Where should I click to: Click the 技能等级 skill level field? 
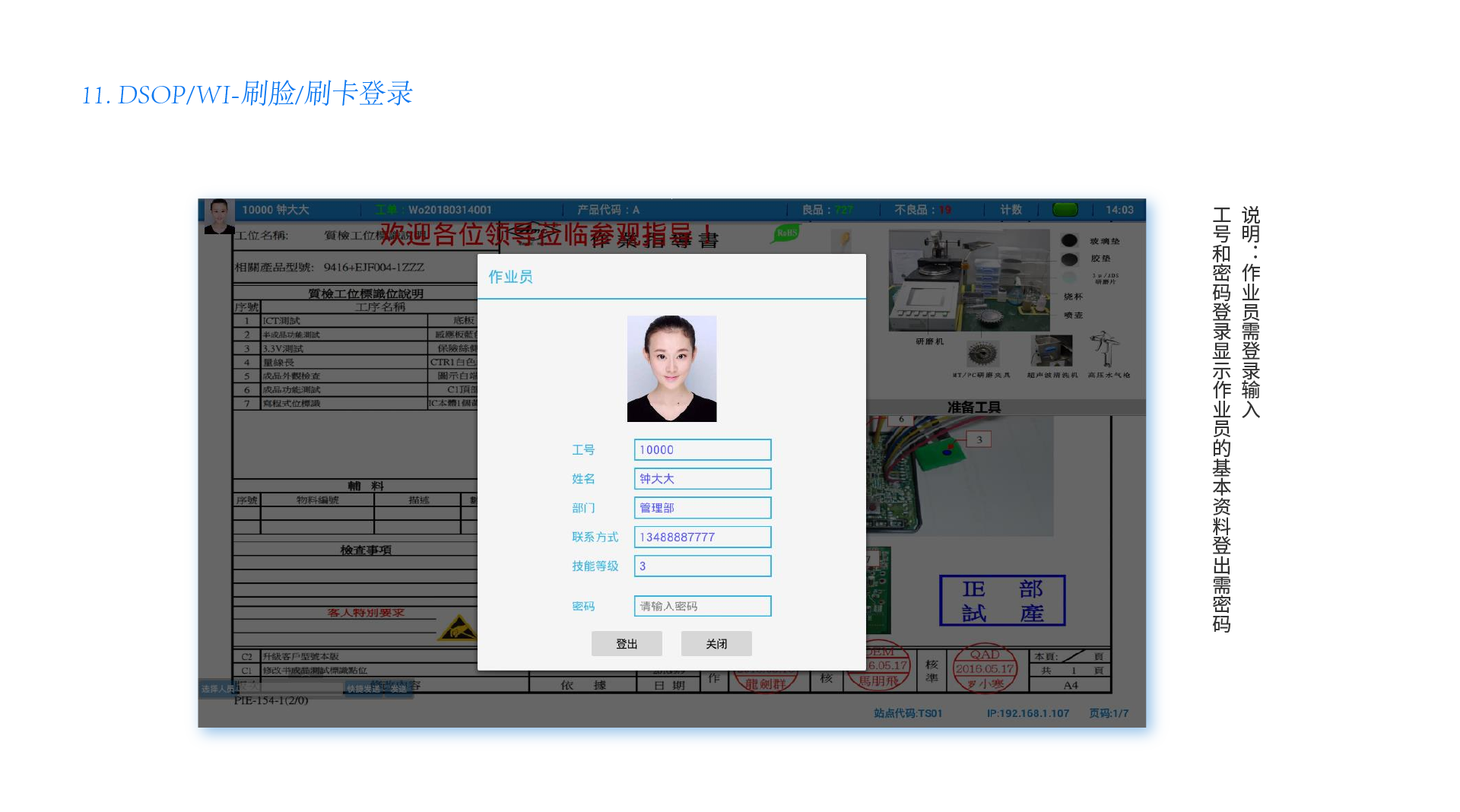click(x=702, y=566)
